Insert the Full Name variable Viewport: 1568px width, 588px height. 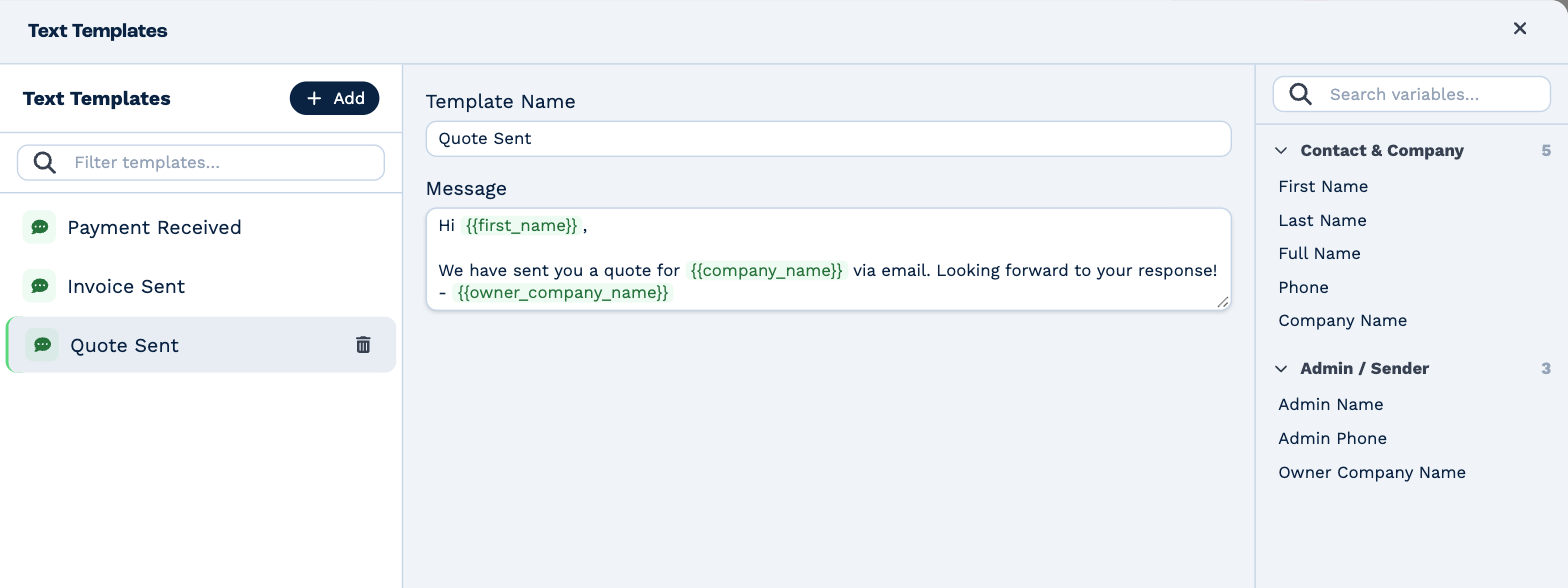1319,253
